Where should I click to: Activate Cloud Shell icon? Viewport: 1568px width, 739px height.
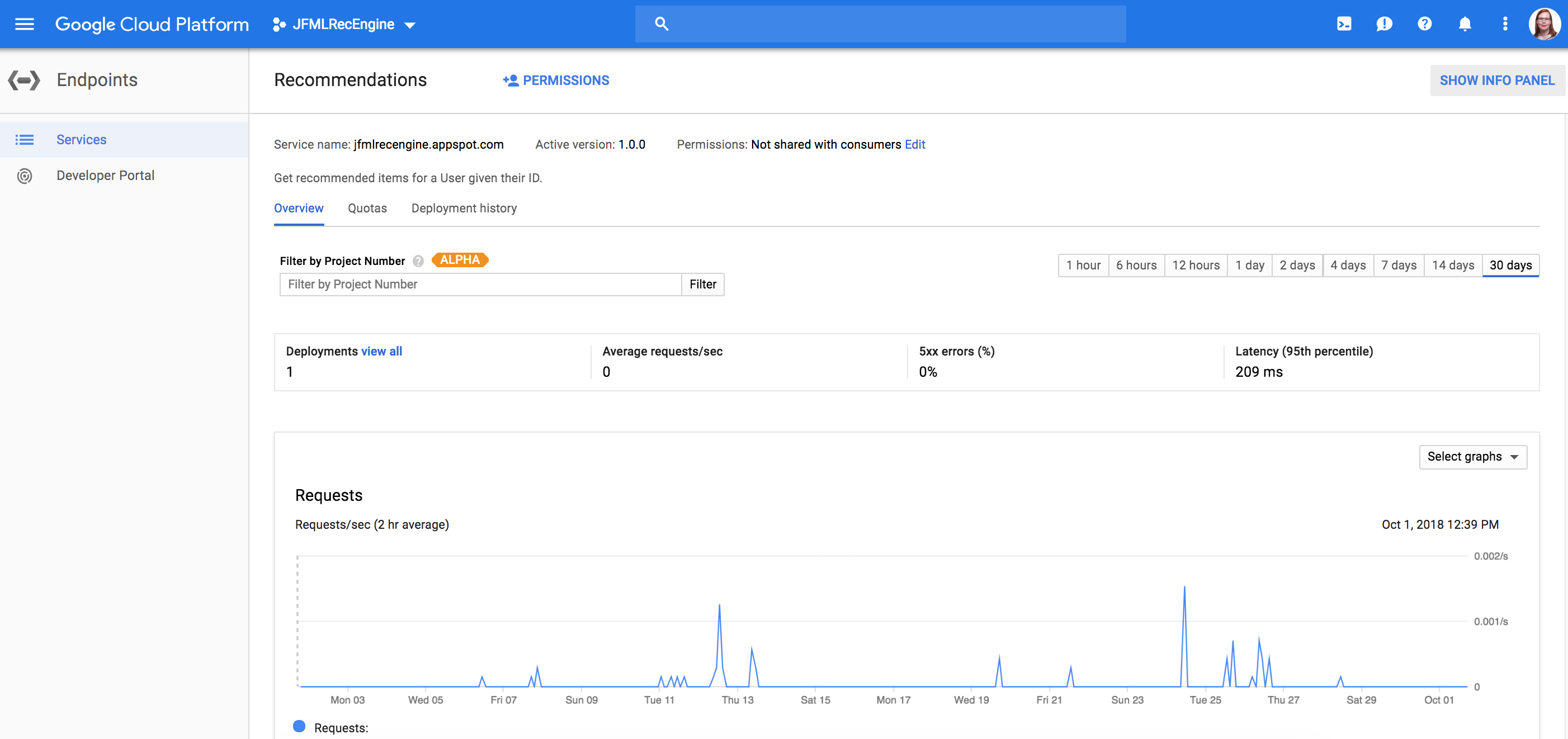click(x=1344, y=25)
